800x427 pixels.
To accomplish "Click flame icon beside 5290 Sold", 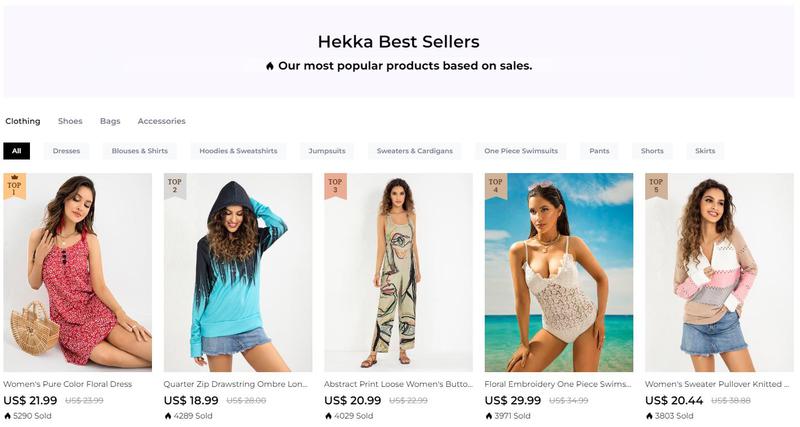I will [x=7, y=416].
